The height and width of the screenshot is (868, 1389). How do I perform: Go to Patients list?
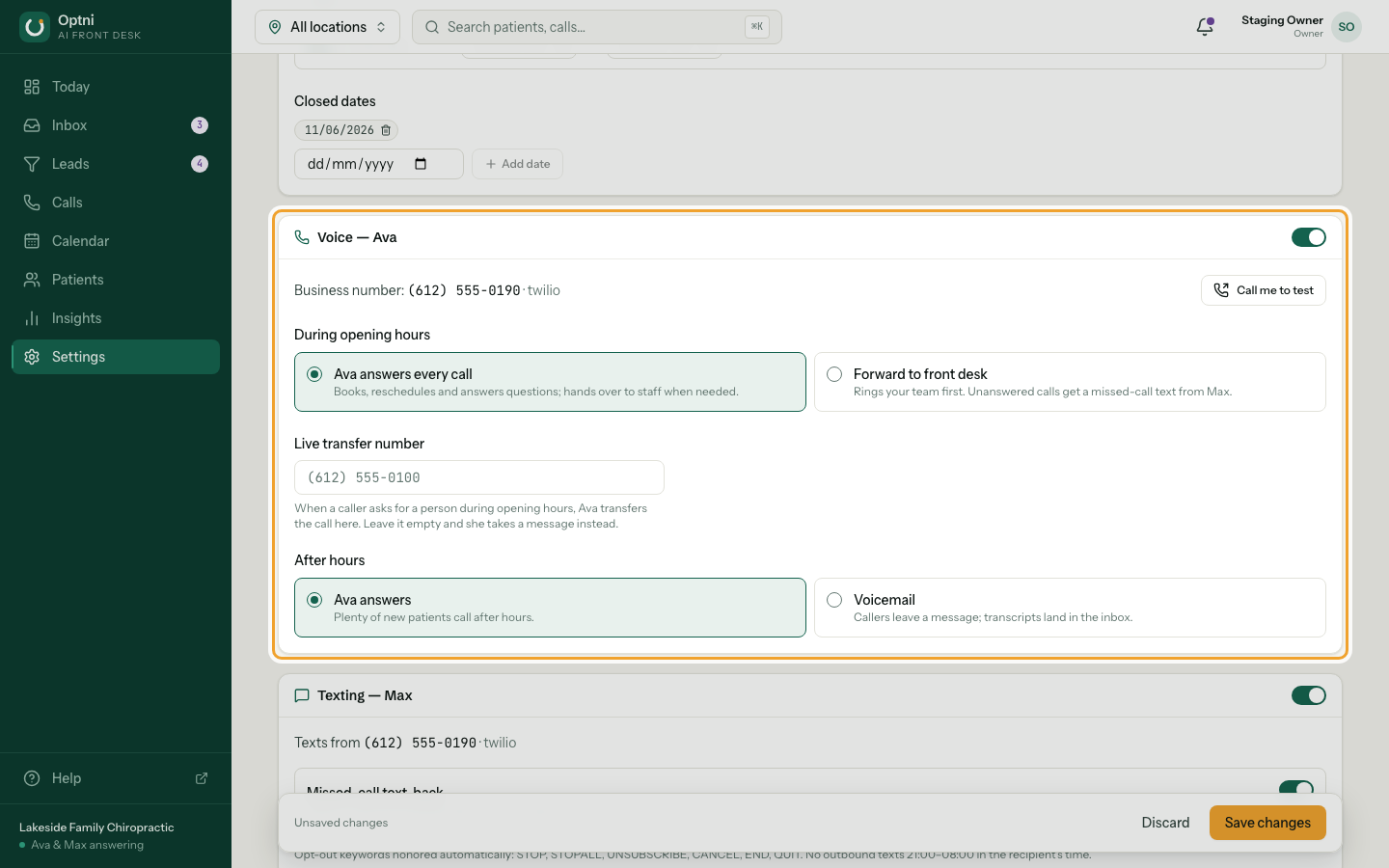[x=116, y=280]
